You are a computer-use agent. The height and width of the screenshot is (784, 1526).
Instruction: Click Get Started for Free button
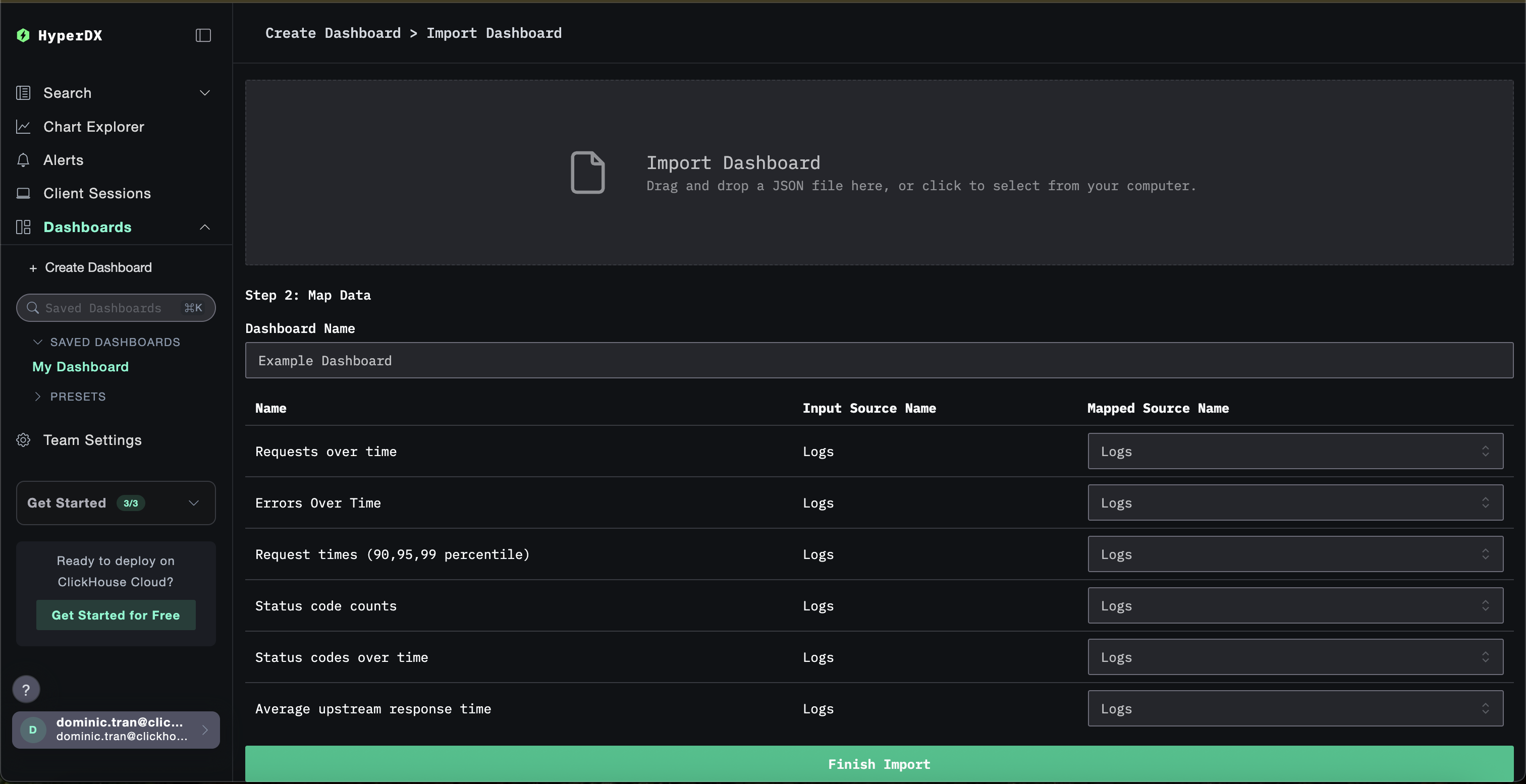pos(116,615)
